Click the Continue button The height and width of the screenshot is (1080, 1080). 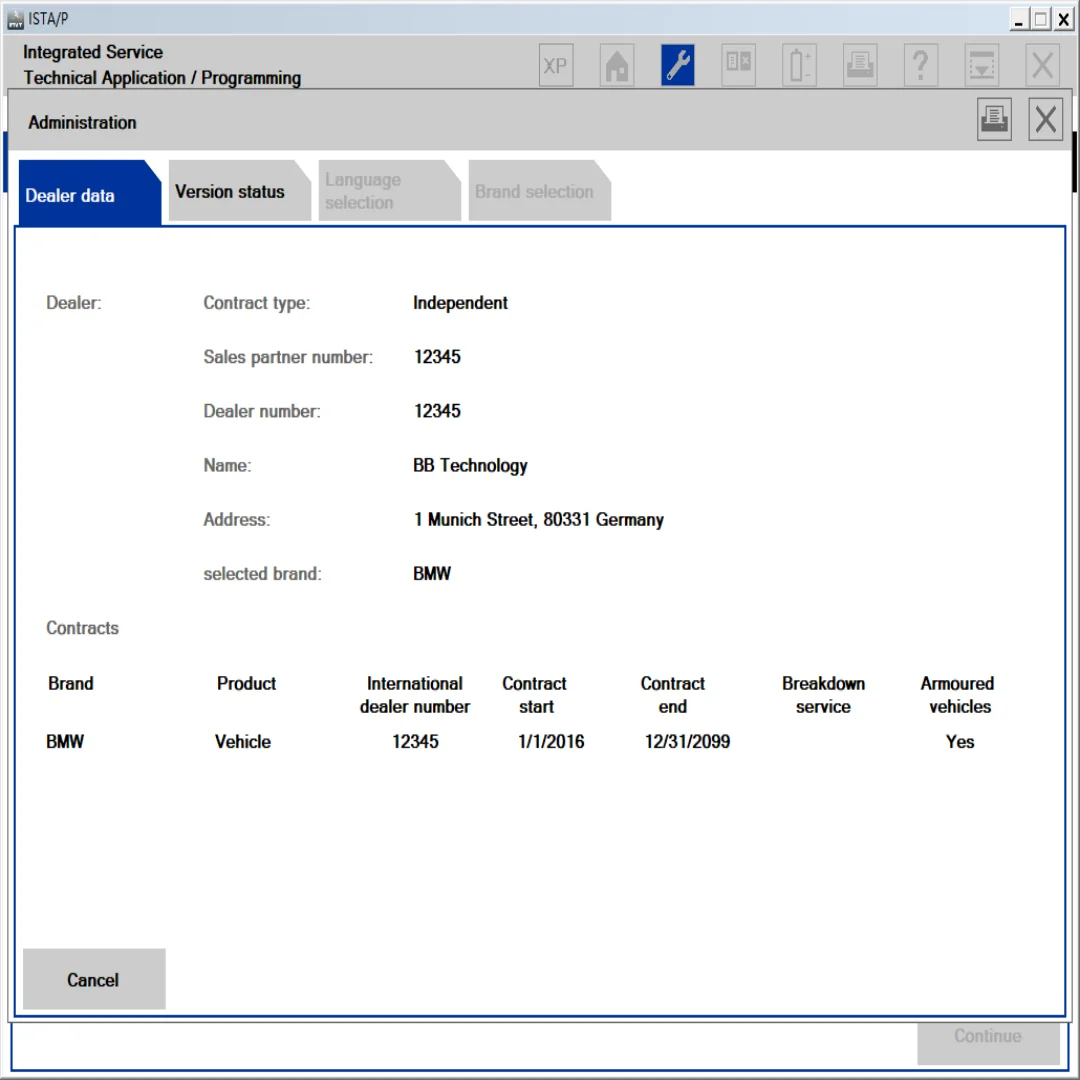(988, 1039)
